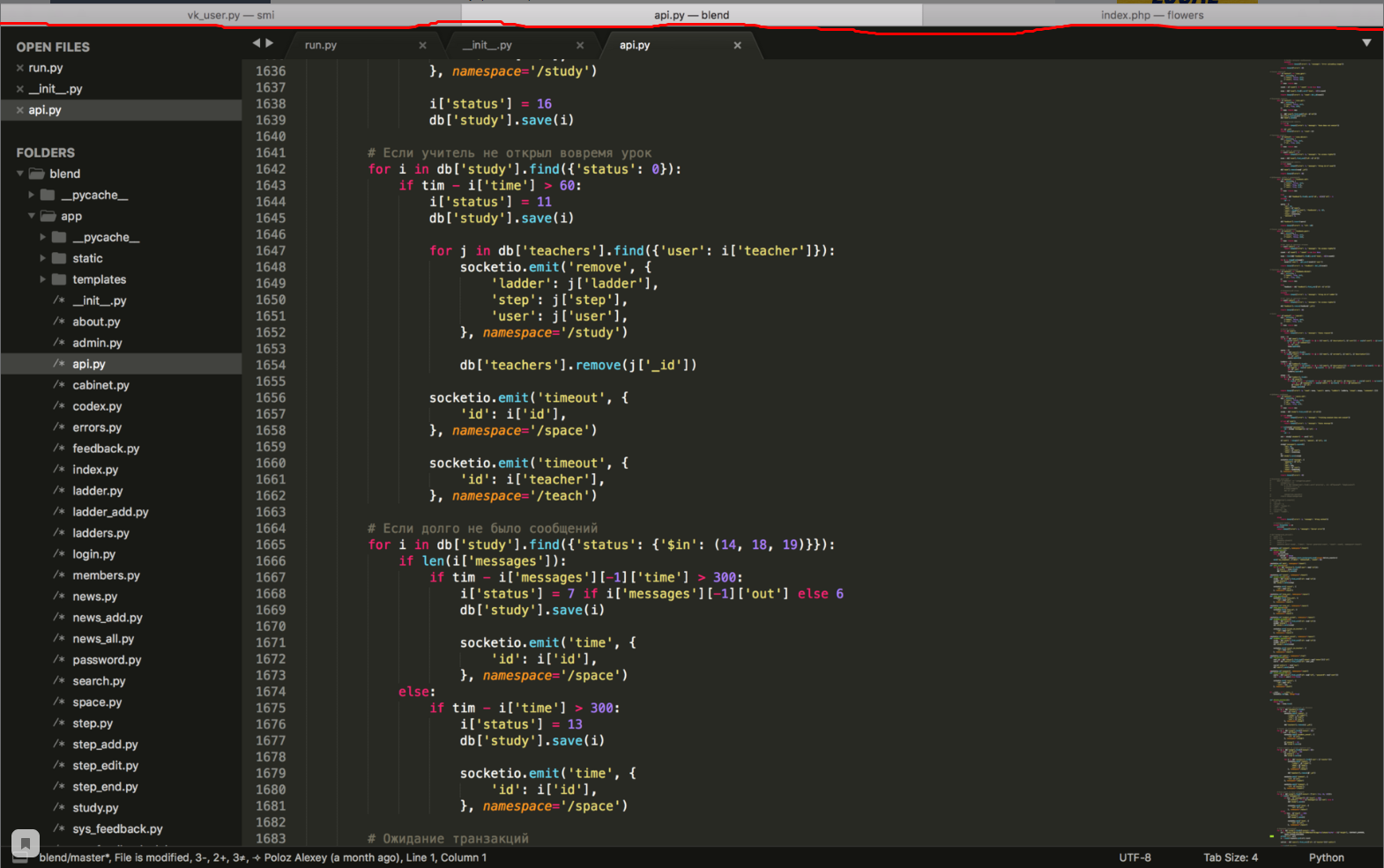Open news.py in sidebar
The width and height of the screenshot is (1384, 868).
click(x=94, y=597)
